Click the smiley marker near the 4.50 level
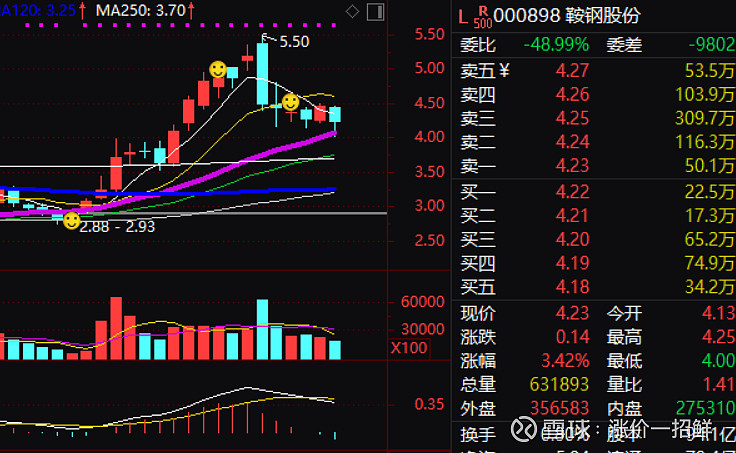This screenshot has width=736, height=453. tap(291, 102)
